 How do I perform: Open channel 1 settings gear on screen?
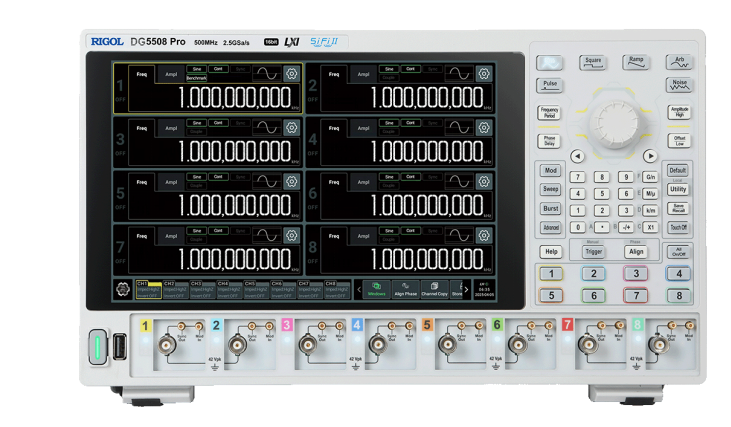click(x=292, y=74)
